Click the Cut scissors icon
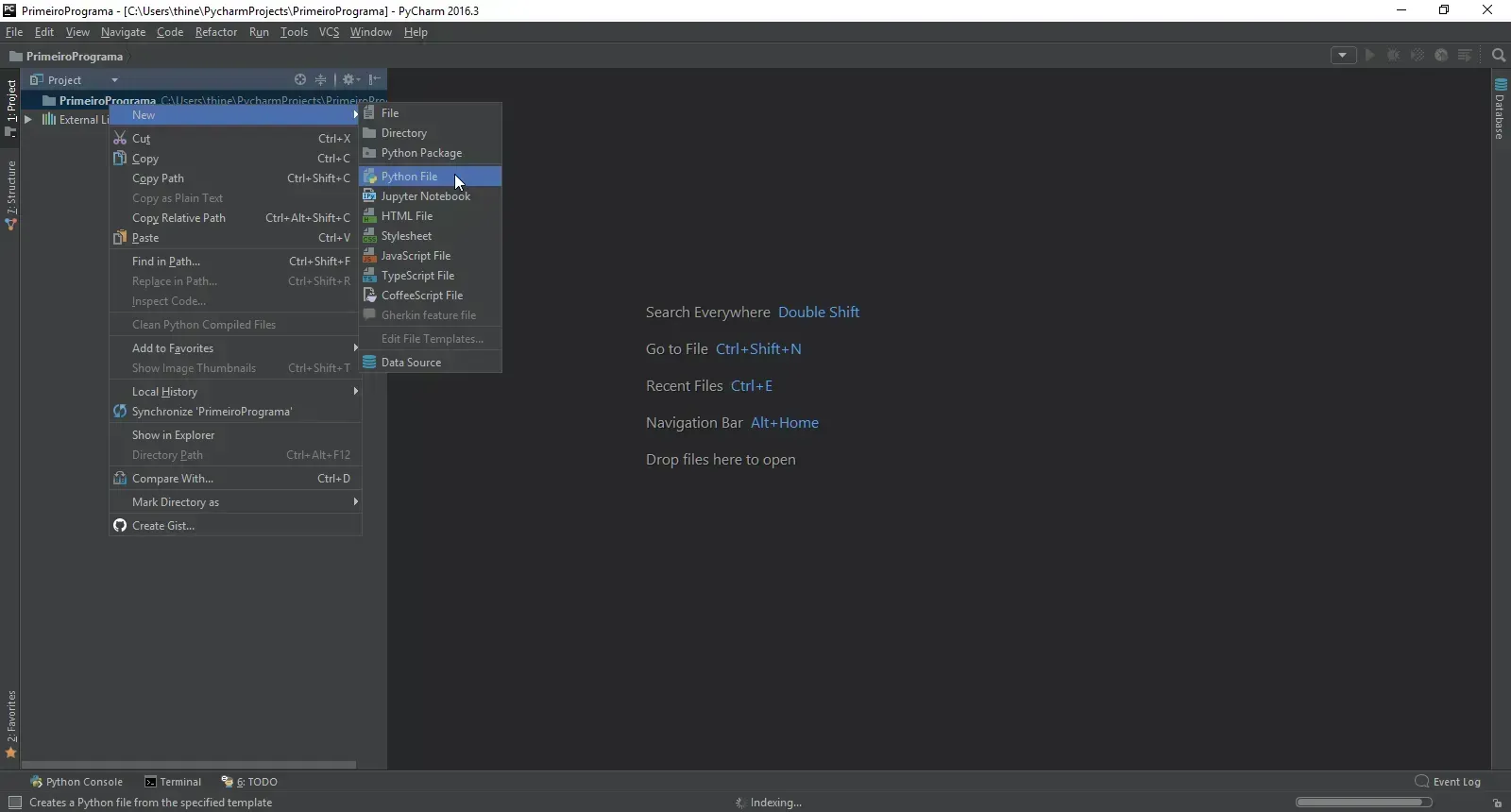The width and height of the screenshot is (1511, 812). pos(120,139)
